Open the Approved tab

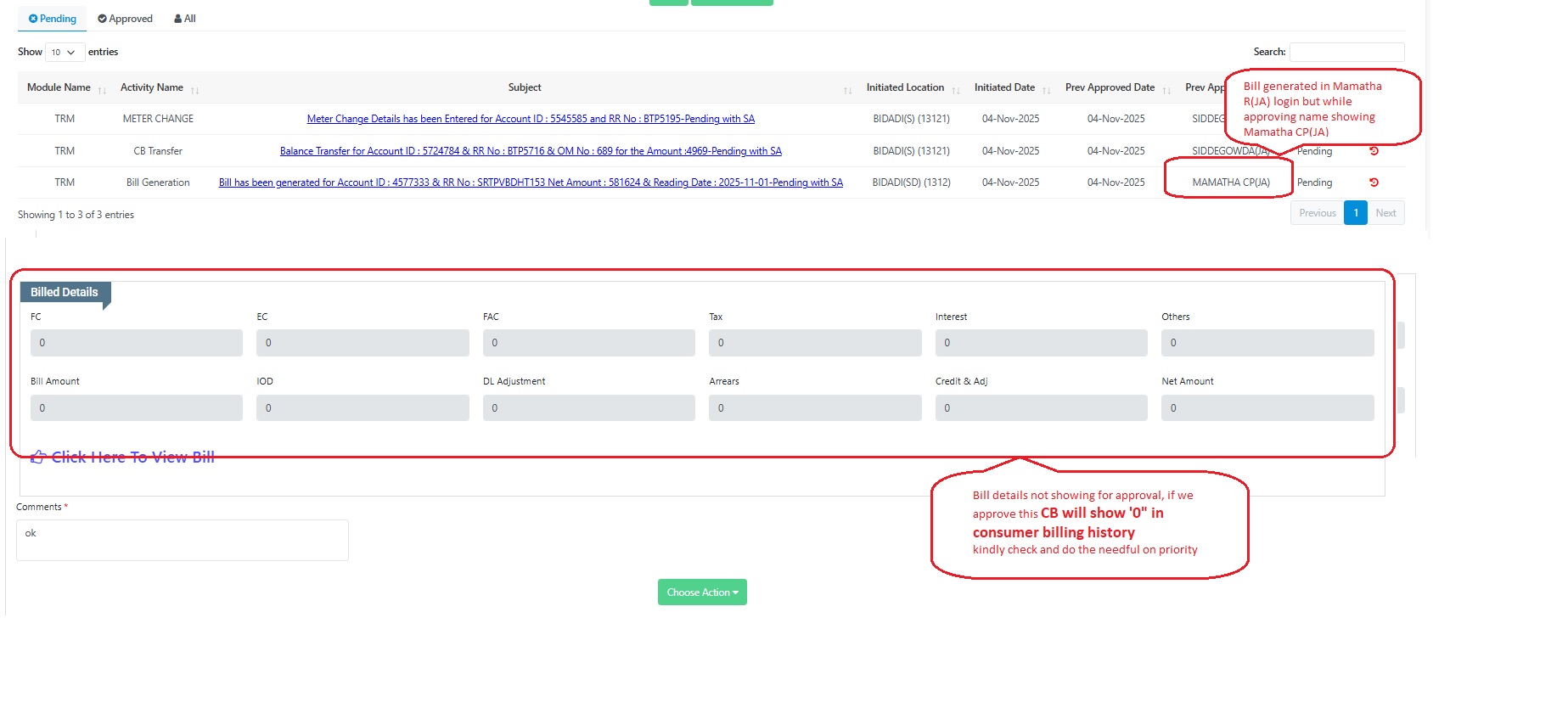tap(126, 19)
